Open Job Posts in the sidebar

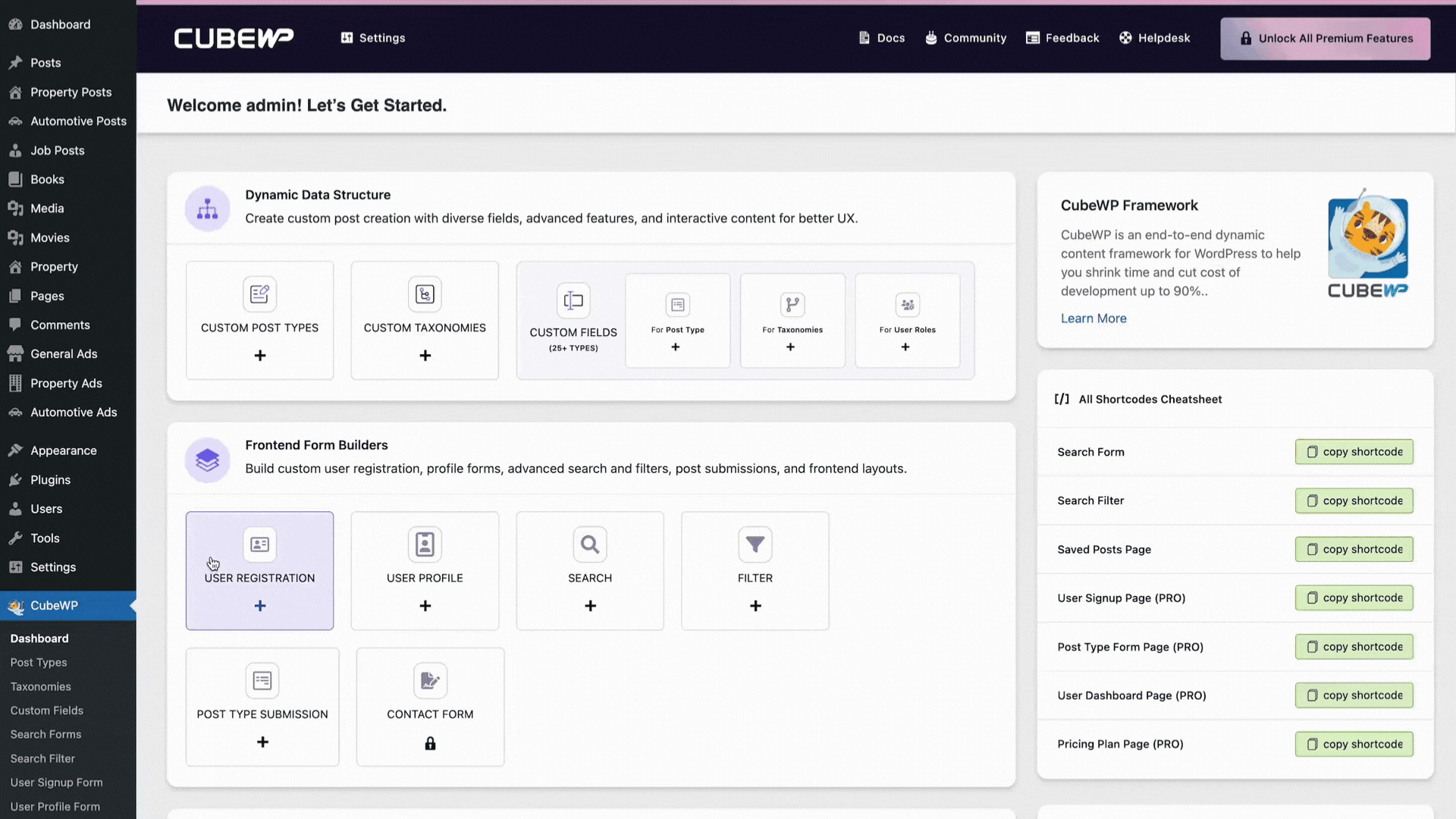[68, 150]
